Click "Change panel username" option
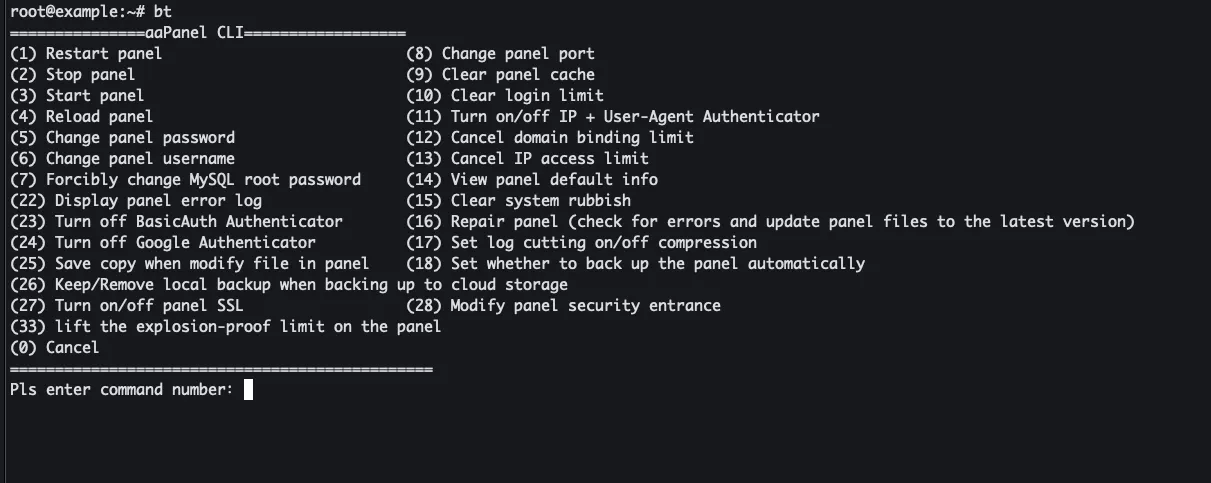 (x=122, y=158)
